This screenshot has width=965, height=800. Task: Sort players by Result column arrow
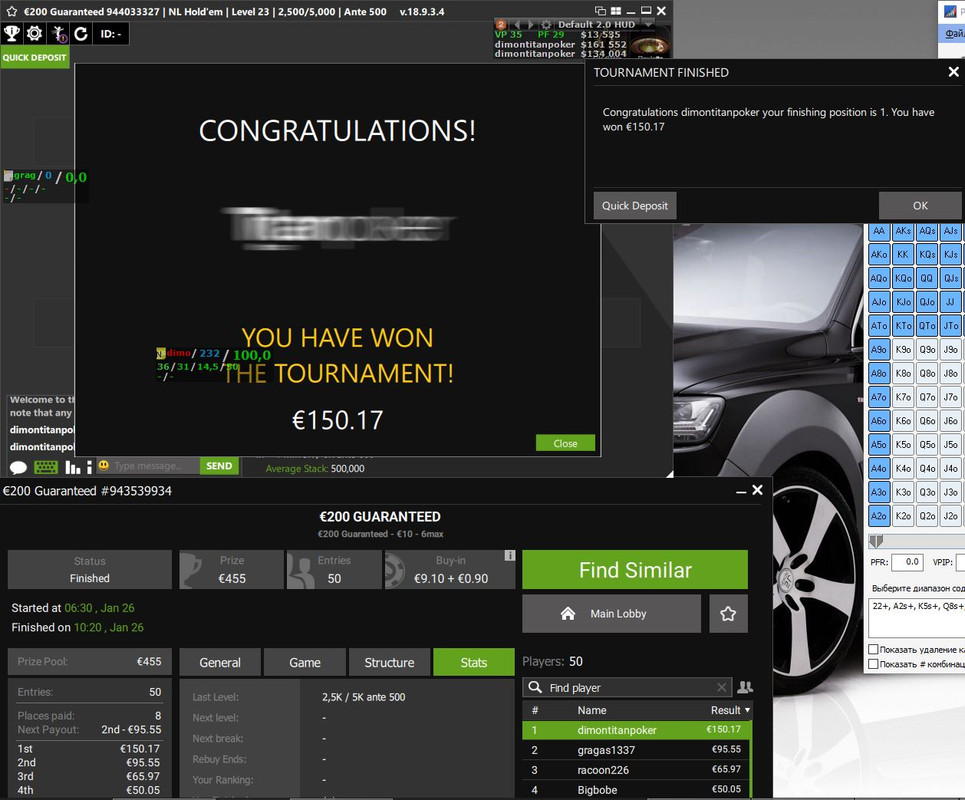pos(748,710)
